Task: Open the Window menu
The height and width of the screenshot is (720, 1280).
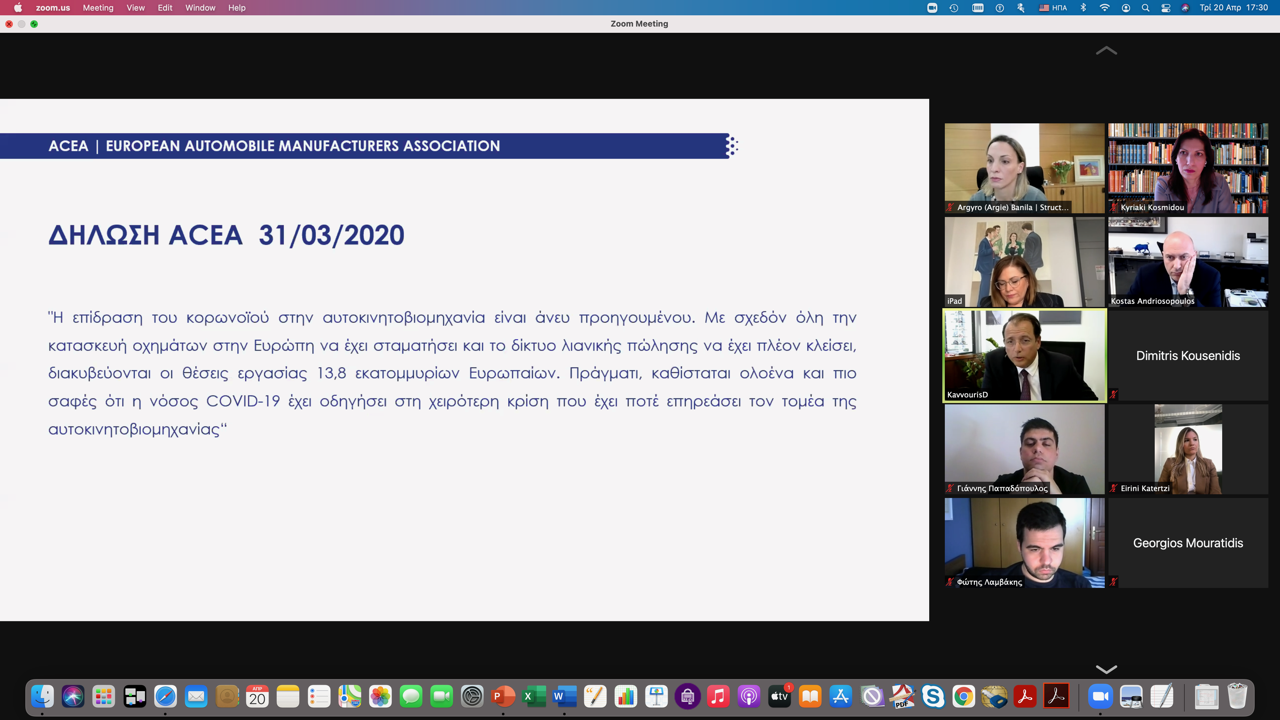Action: [200, 8]
